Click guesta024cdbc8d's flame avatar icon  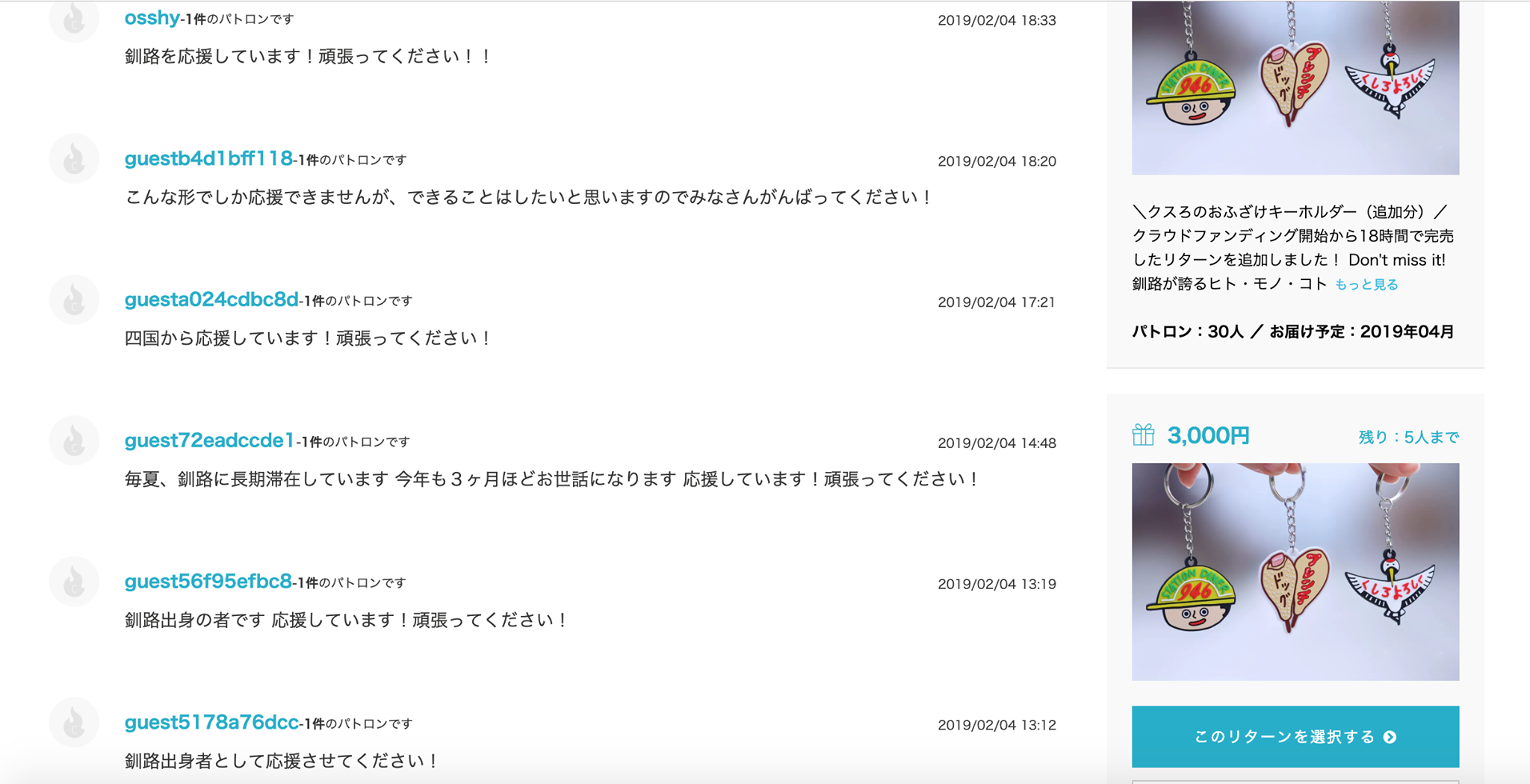tap(74, 299)
